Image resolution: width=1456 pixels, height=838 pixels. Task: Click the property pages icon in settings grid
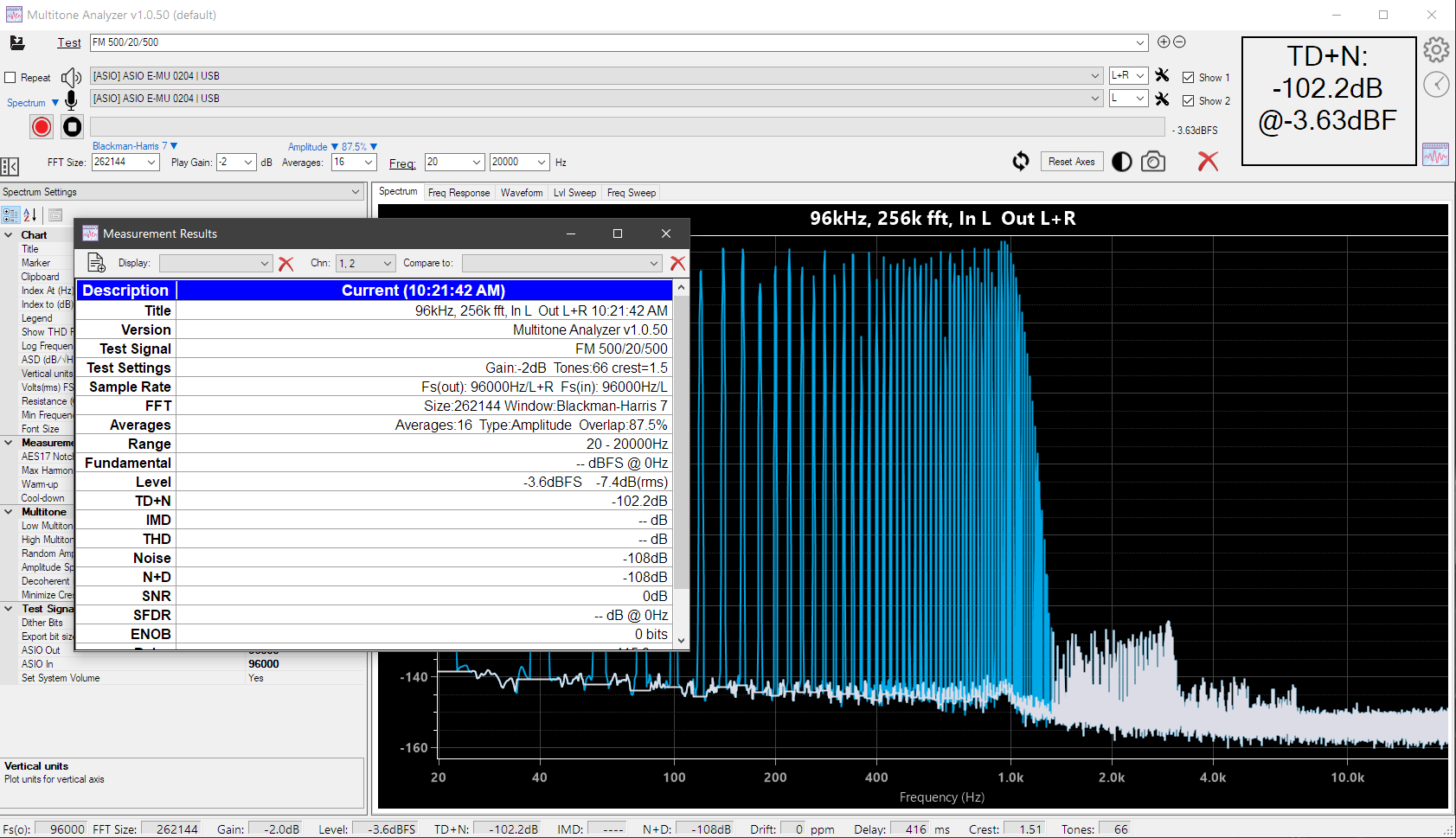[55, 215]
